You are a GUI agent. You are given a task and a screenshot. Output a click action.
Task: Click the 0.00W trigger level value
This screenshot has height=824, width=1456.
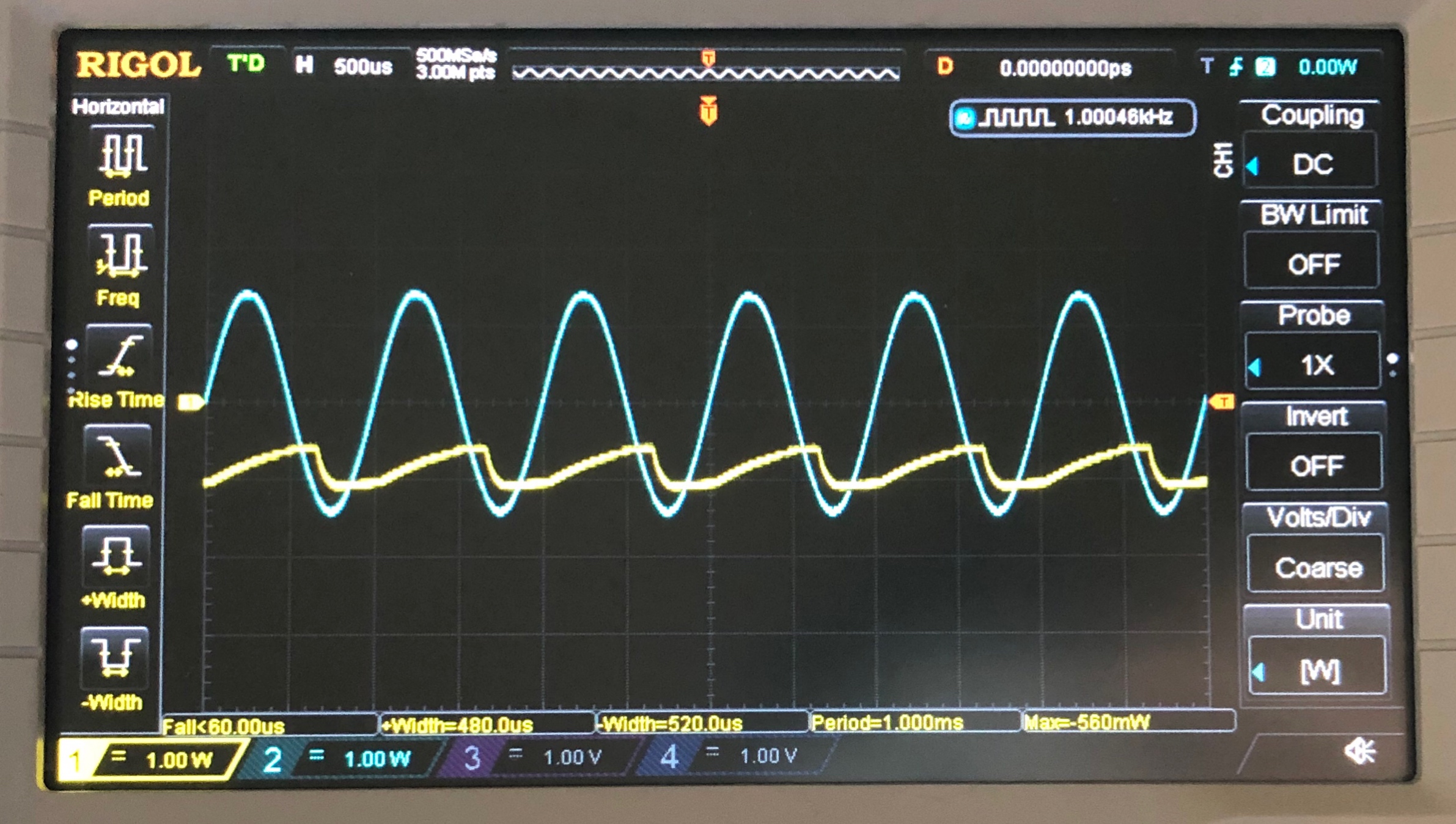tap(1327, 66)
